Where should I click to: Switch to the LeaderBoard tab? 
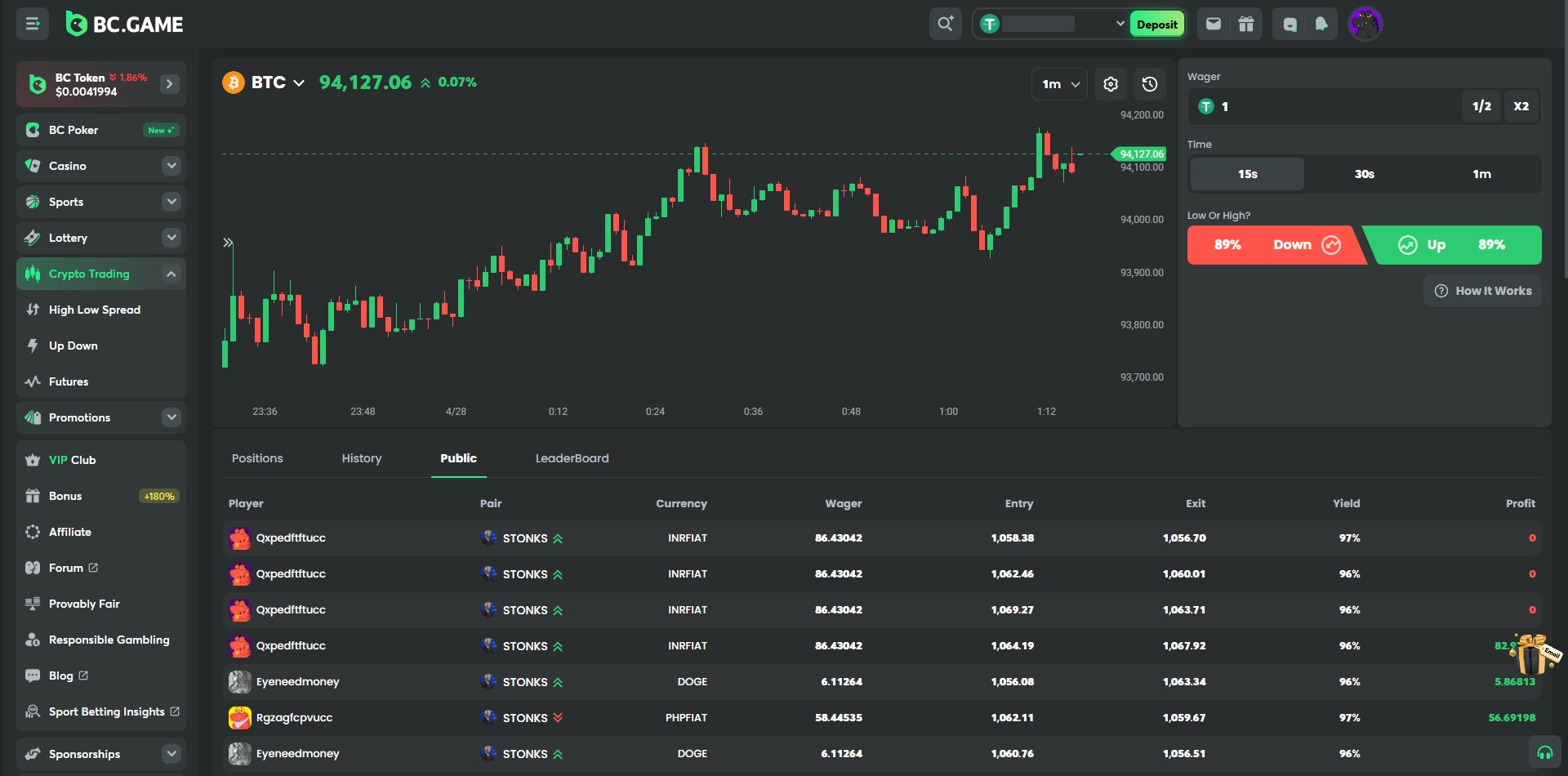click(x=572, y=458)
